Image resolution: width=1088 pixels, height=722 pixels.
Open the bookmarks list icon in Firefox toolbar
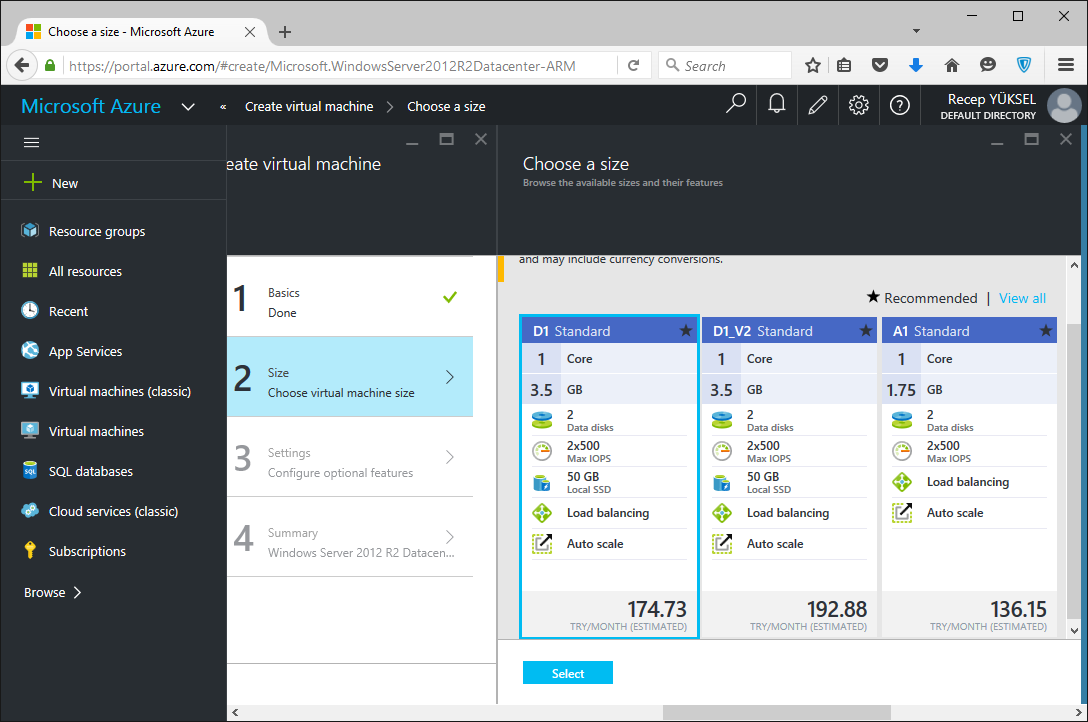[844, 65]
